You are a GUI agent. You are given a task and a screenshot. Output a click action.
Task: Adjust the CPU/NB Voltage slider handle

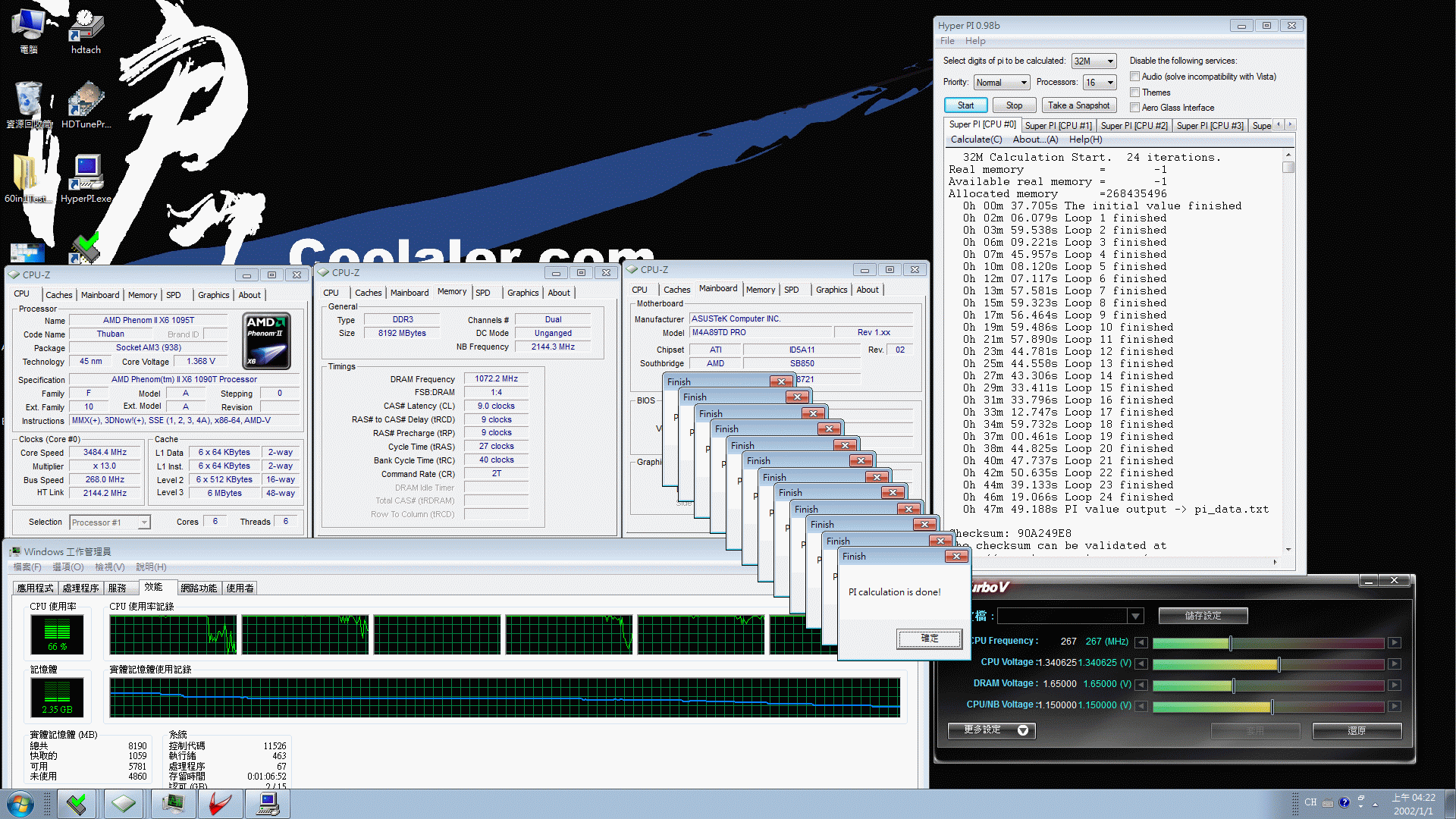(1271, 707)
